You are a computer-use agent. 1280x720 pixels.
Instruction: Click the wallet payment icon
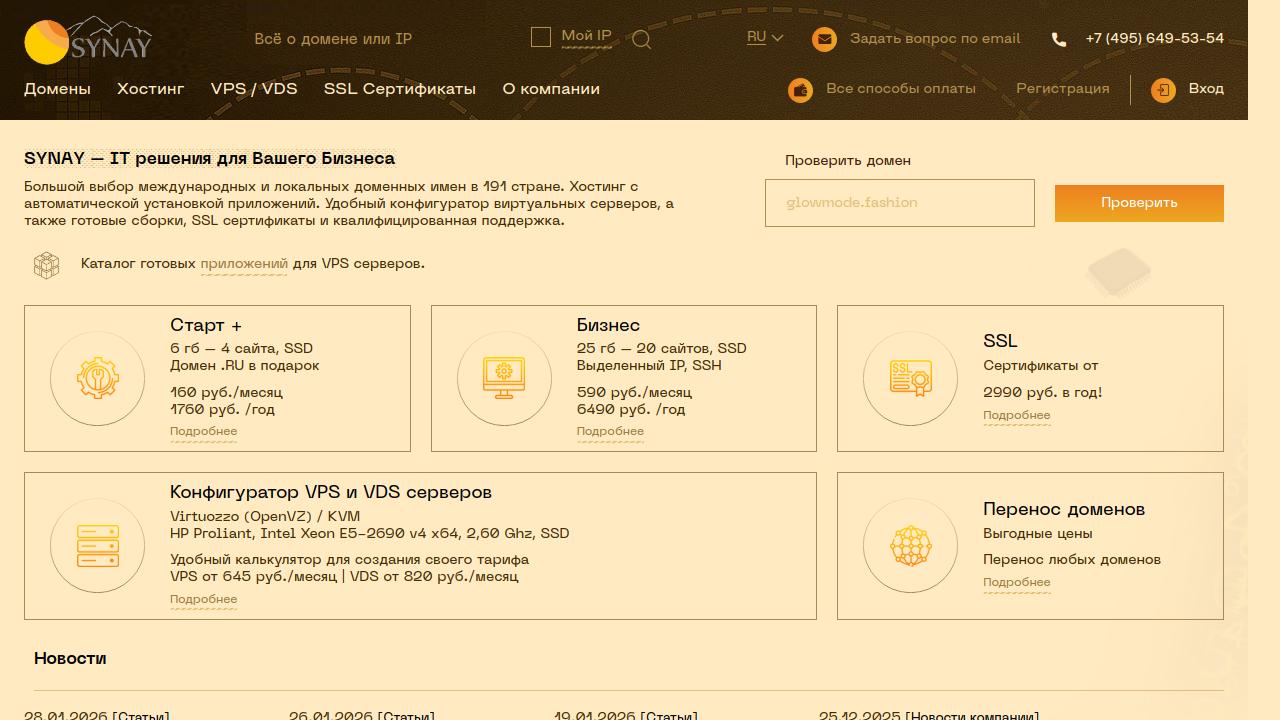(x=800, y=90)
